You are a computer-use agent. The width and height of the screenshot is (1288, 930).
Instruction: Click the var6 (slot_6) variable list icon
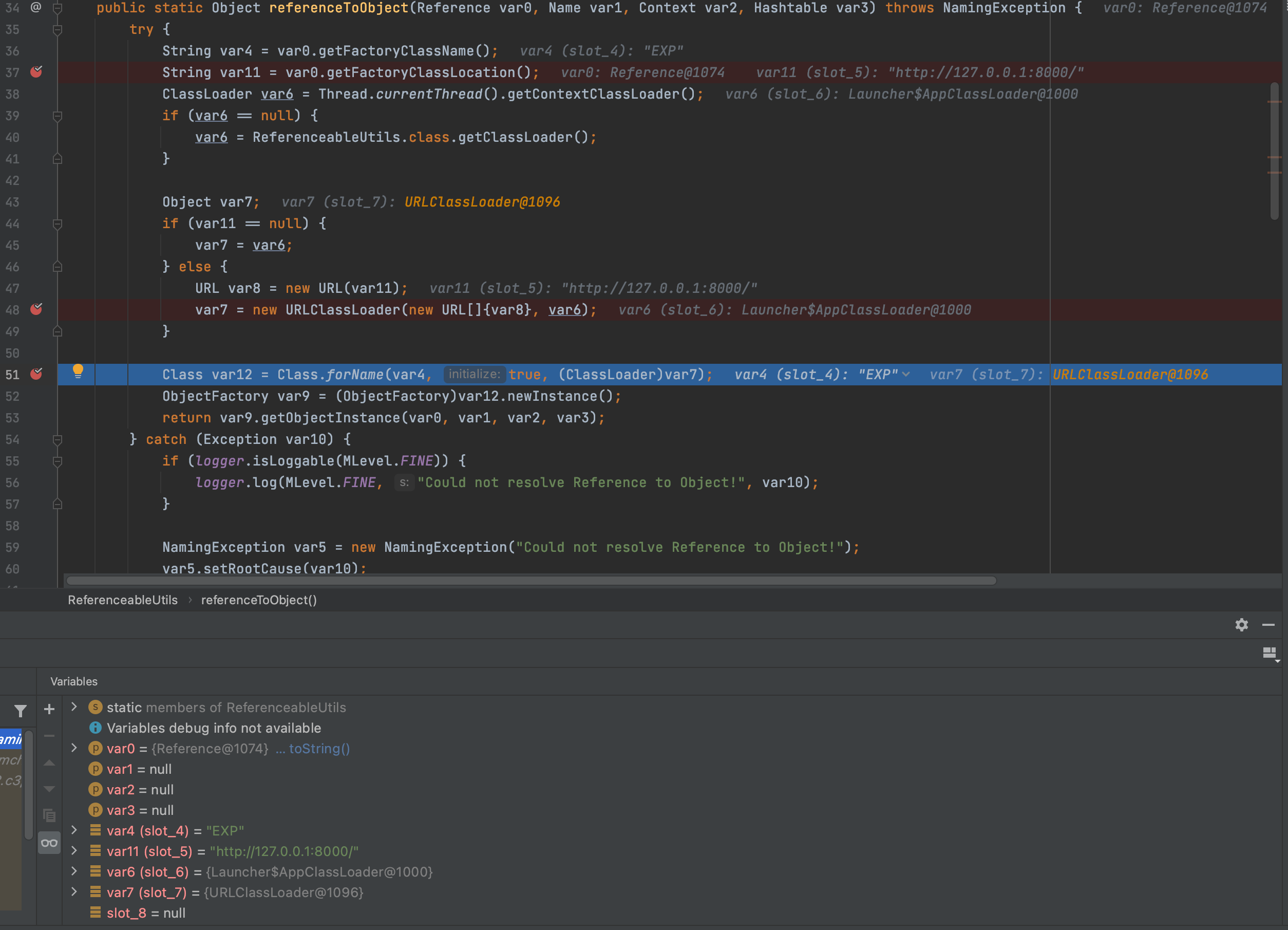(96, 871)
